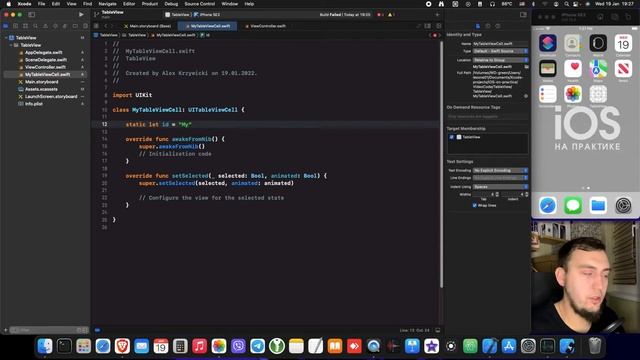The width and height of the screenshot is (640, 360).
Task: Toggle the Wrap lines checkbox
Action: [474, 205]
